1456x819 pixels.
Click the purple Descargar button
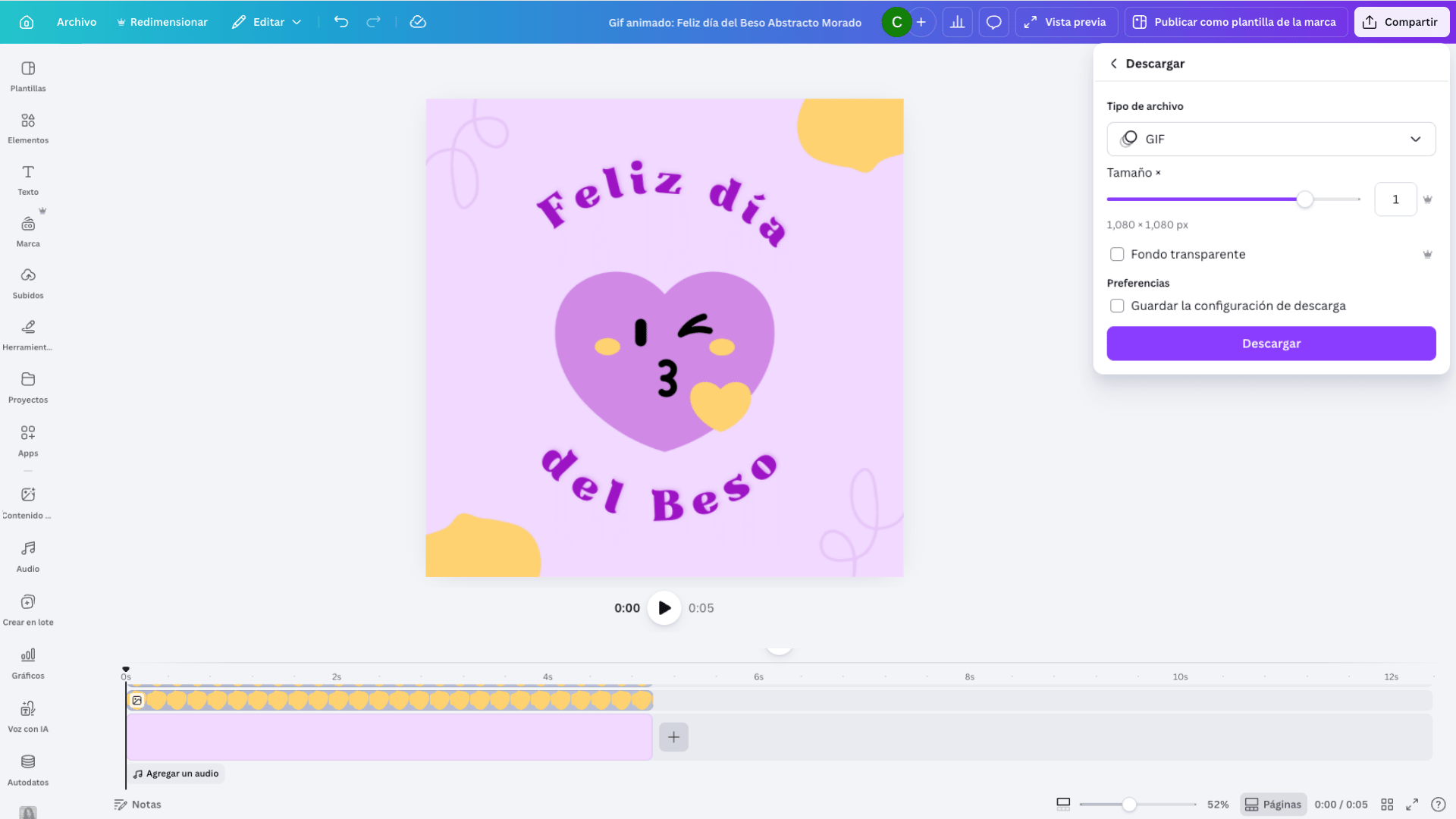[x=1271, y=344]
